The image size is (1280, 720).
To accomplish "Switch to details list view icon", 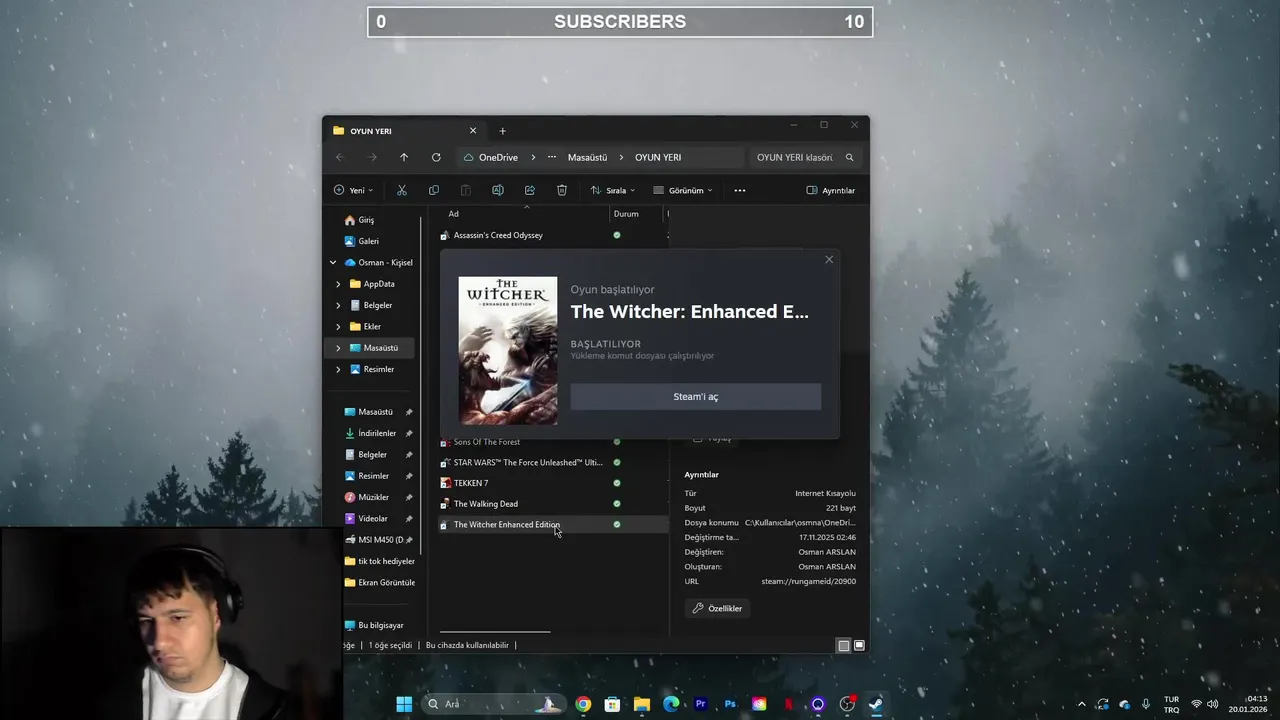I will (x=844, y=645).
